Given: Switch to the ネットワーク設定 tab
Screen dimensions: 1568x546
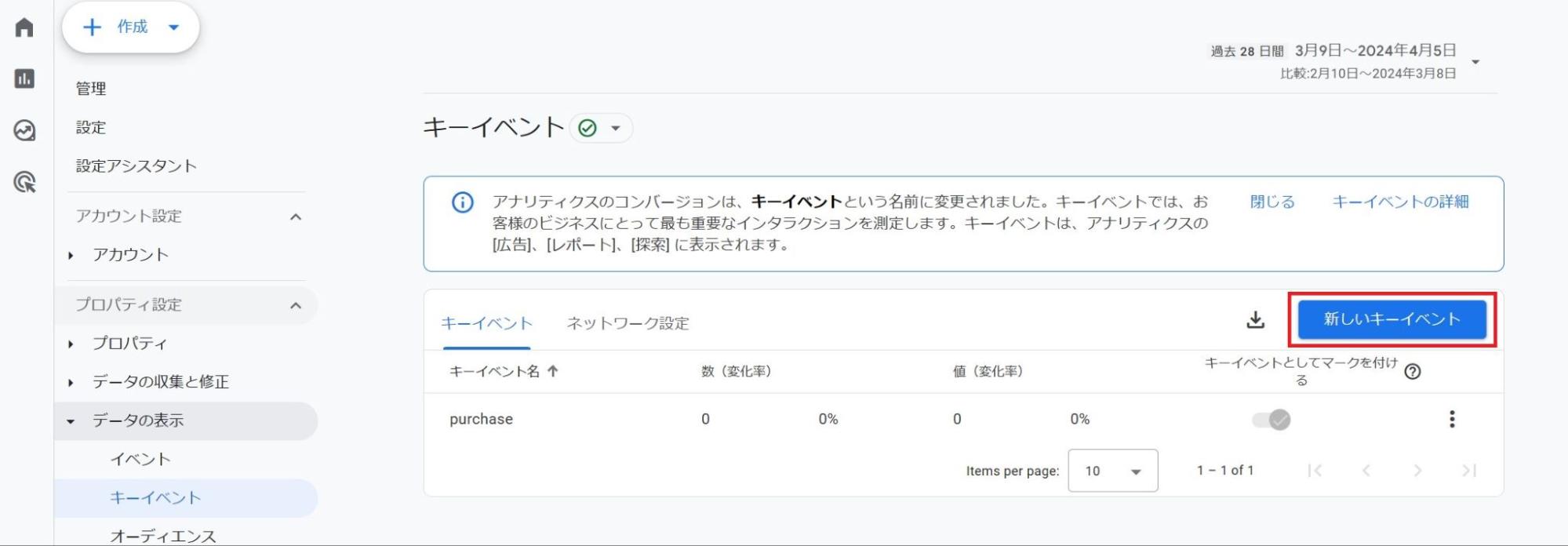Looking at the screenshot, I should coord(628,323).
